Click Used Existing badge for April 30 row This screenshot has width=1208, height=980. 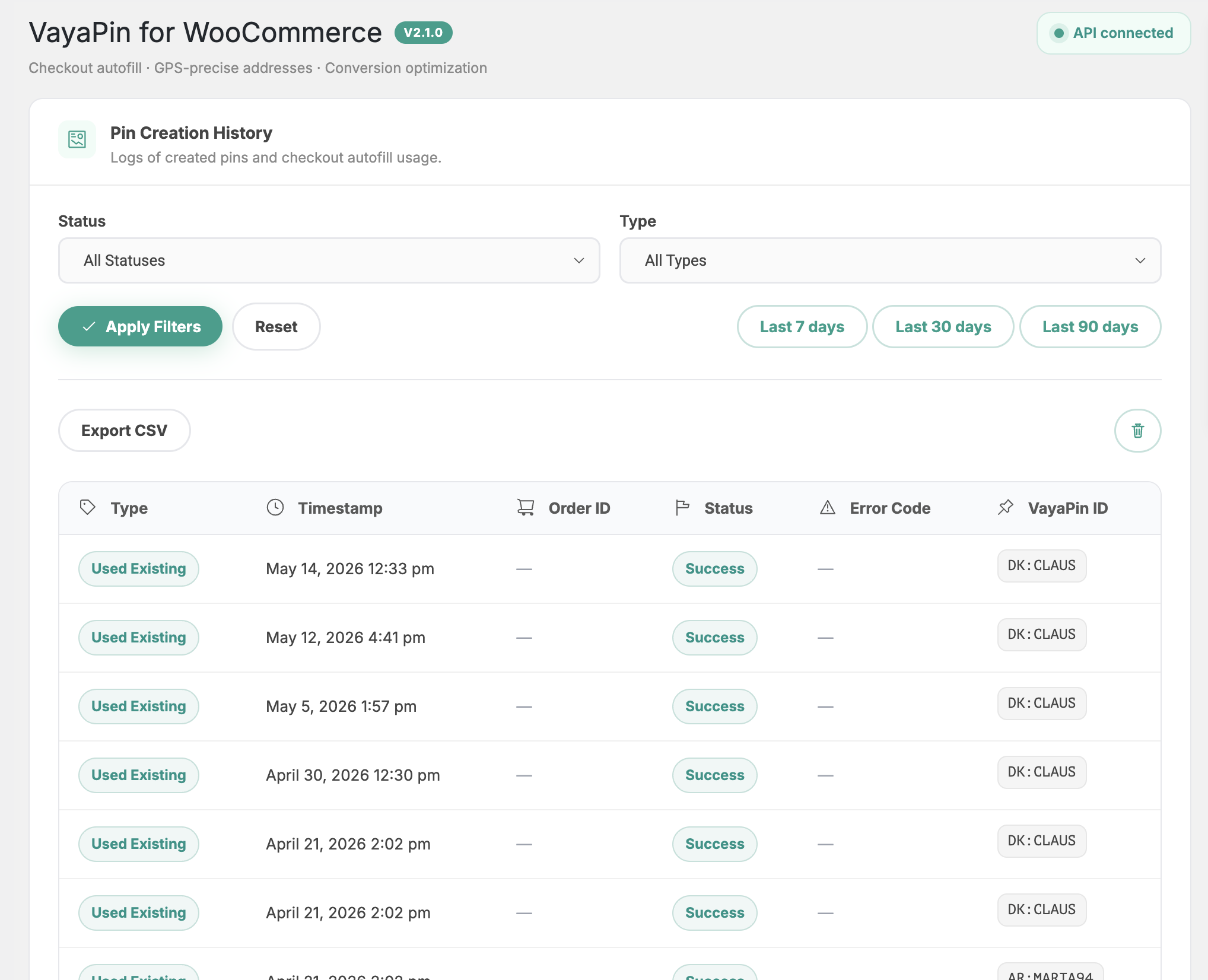(139, 775)
